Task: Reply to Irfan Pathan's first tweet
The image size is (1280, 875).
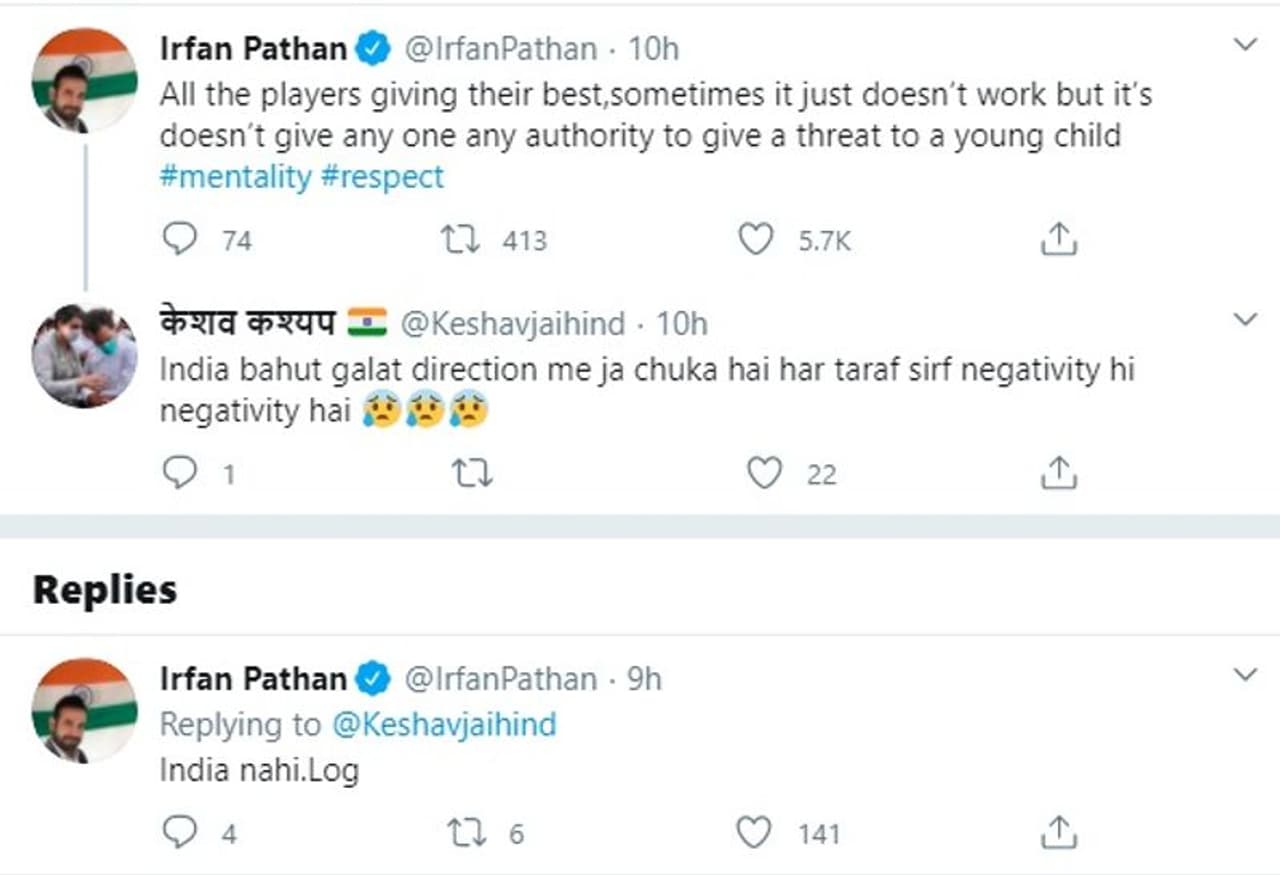Action: pyautogui.click(x=180, y=240)
